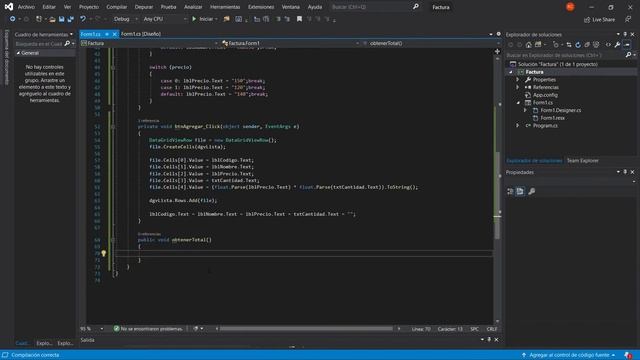Image resolution: width=640 pixels, height=360 pixels.
Task: Click the split editor plus icon above scrollbar
Action: pos(497,51)
